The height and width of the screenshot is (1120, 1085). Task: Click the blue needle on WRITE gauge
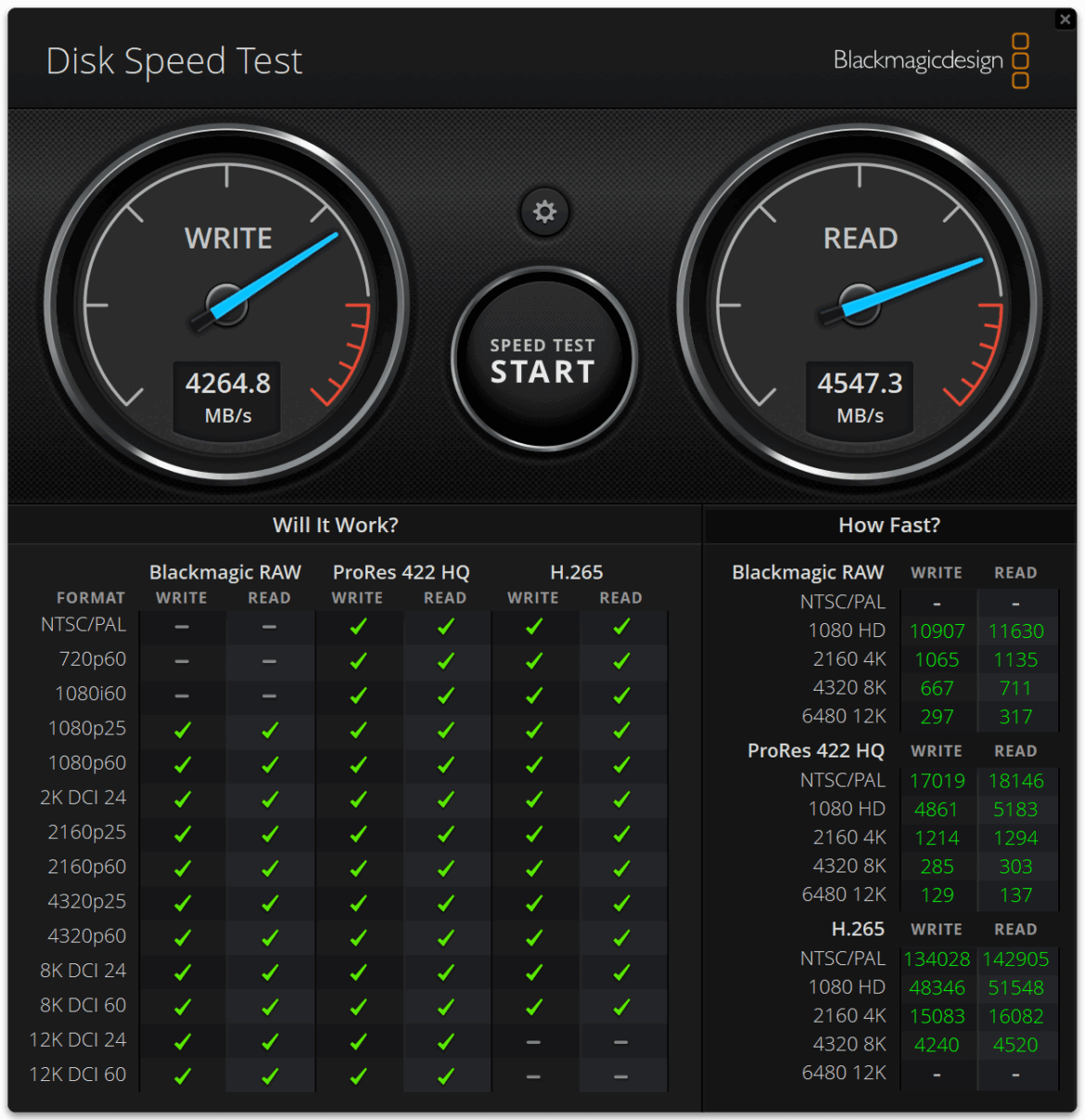[278, 270]
